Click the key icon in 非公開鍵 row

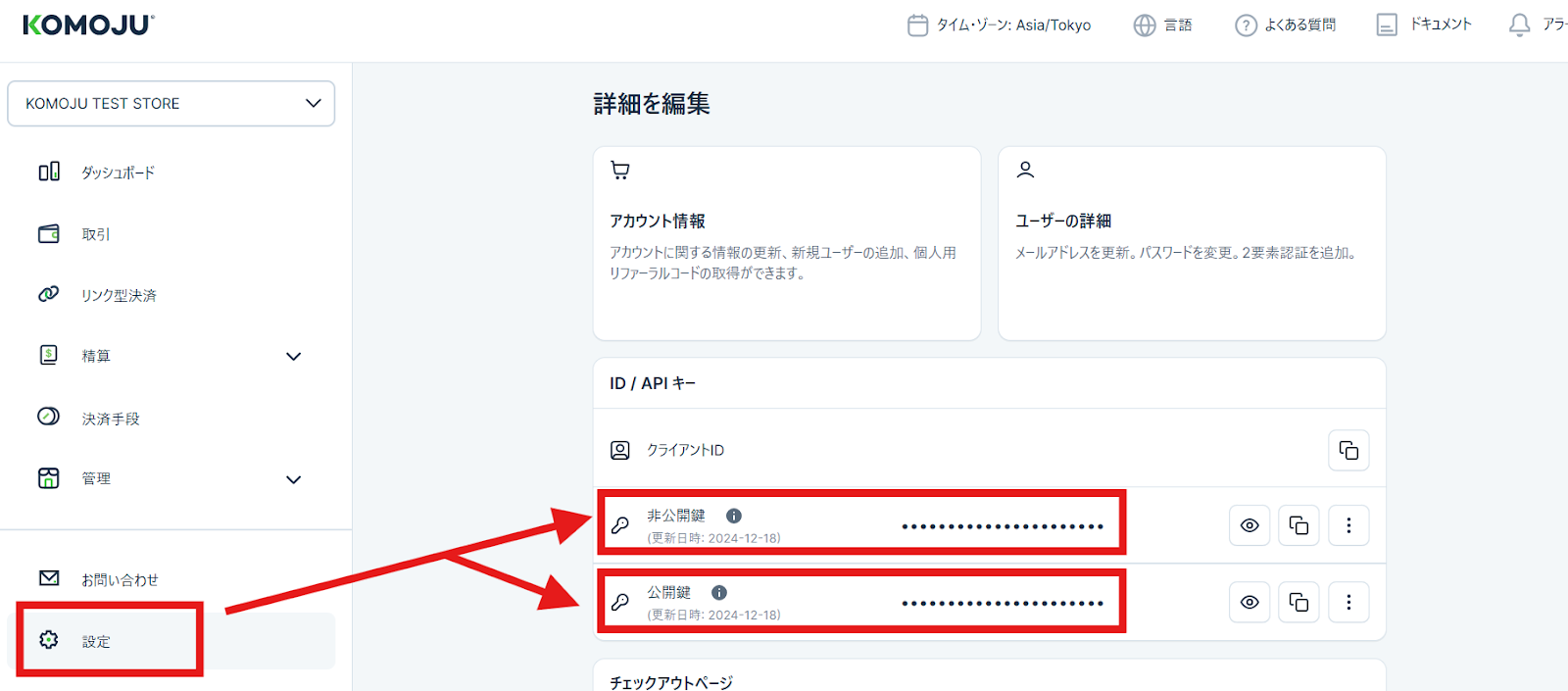click(x=620, y=525)
